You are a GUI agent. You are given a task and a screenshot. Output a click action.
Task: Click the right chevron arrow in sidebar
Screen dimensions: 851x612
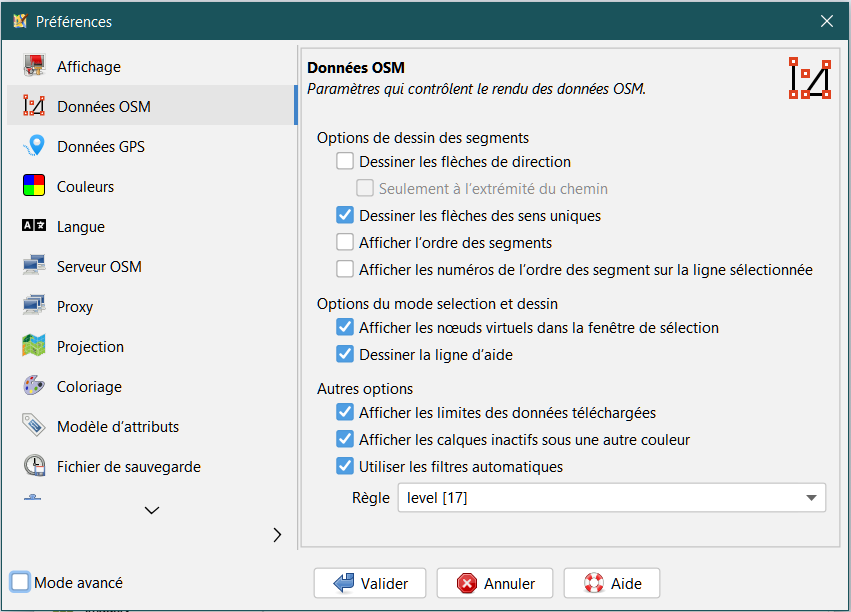[277, 535]
